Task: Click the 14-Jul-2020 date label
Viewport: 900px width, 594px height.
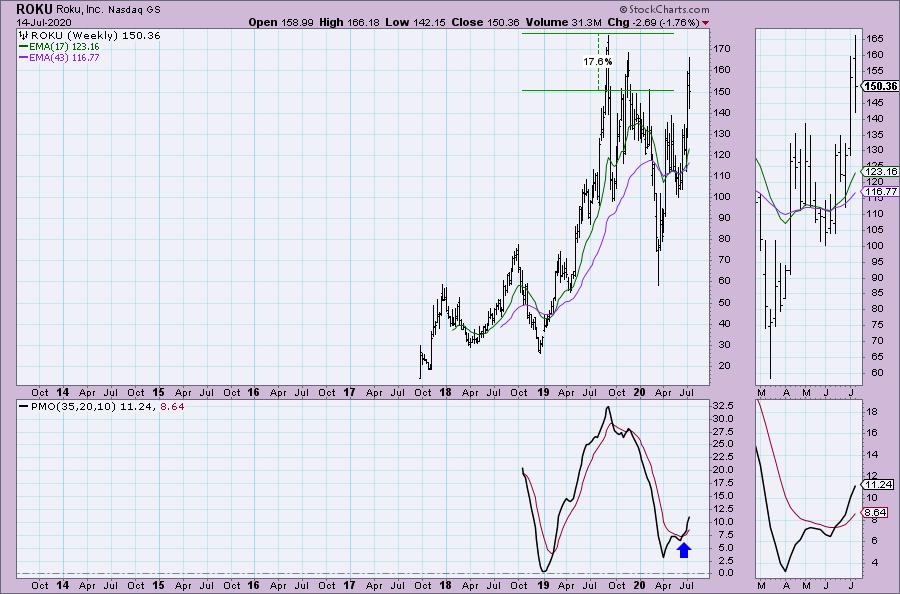Action: click(x=44, y=23)
